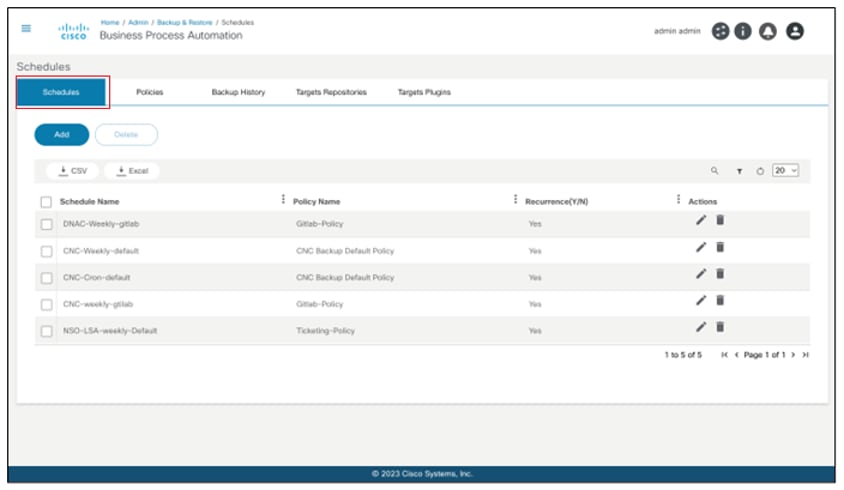The image size is (844, 490).
Task: Check the NSO-LSA-weekly-Default row checkbox
Action: (47, 331)
